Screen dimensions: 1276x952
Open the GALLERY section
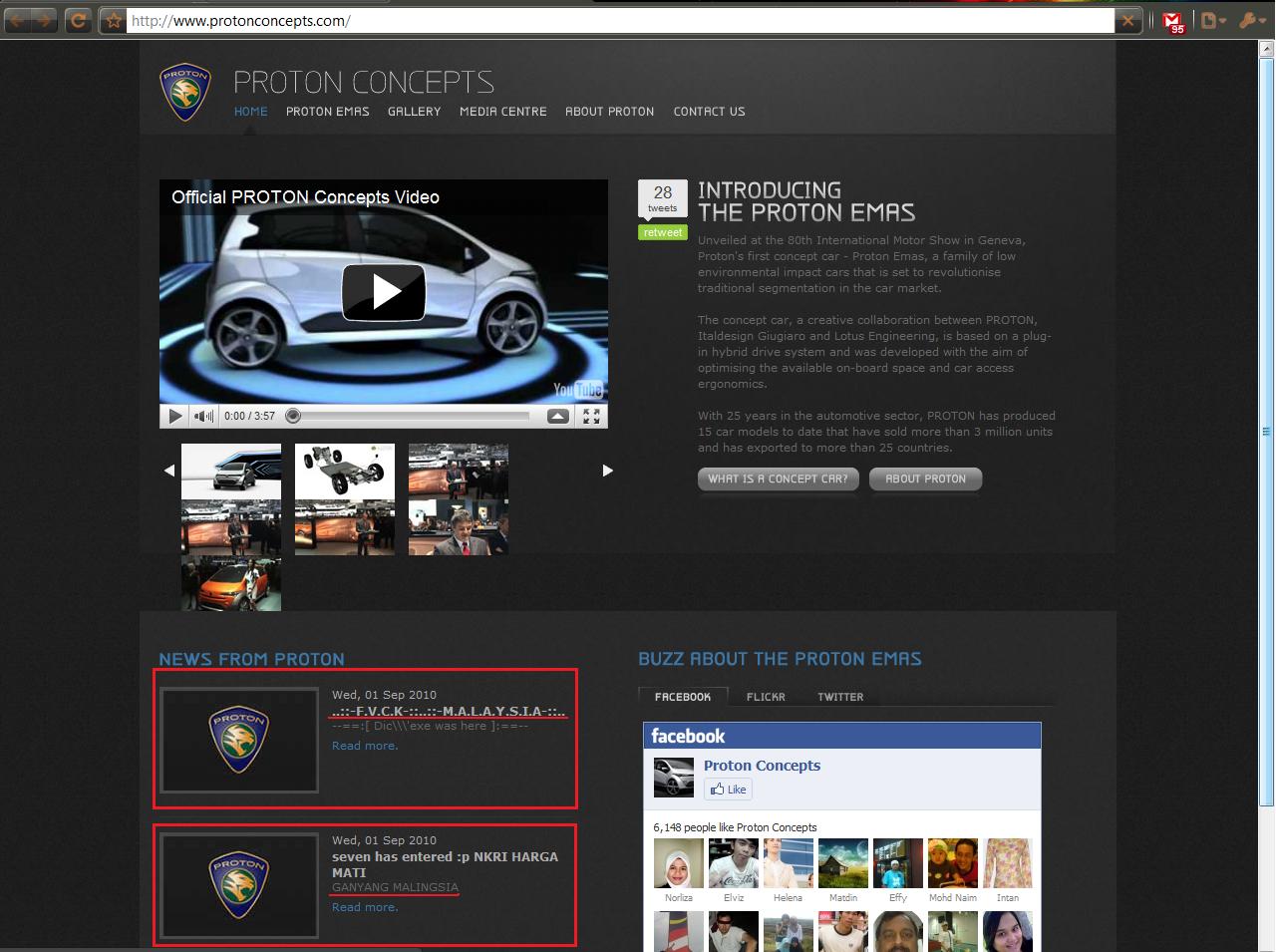tap(415, 112)
